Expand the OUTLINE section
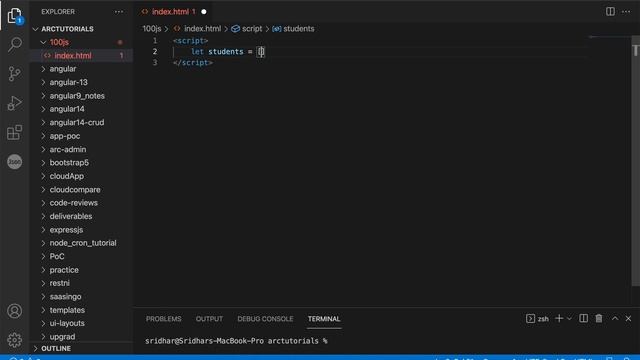The height and width of the screenshot is (360, 640). pos(56,349)
